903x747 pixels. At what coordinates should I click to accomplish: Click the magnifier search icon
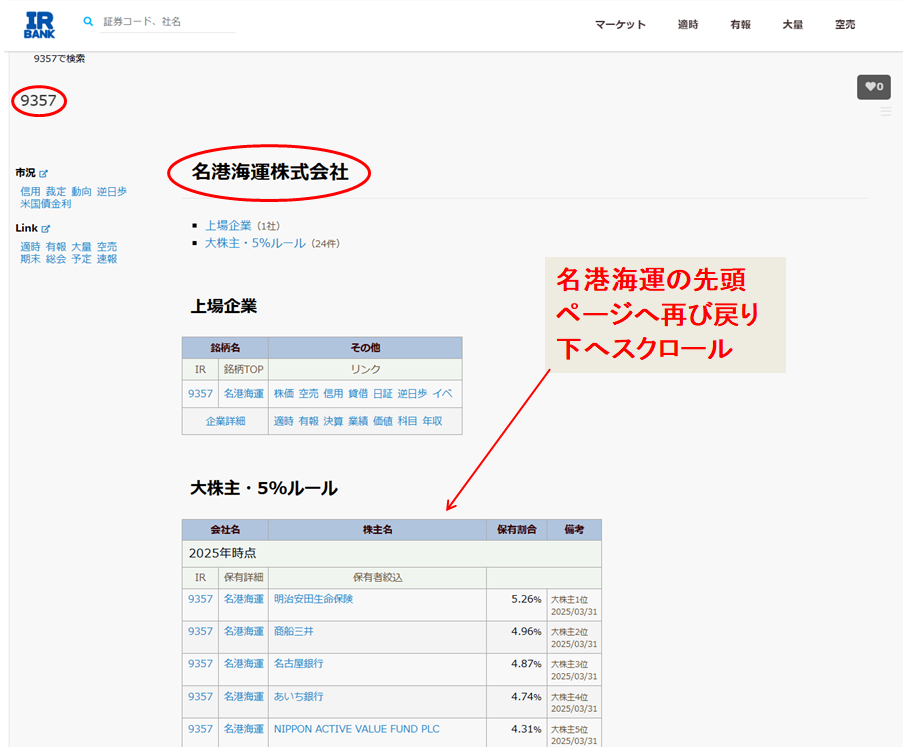coord(88,21)
